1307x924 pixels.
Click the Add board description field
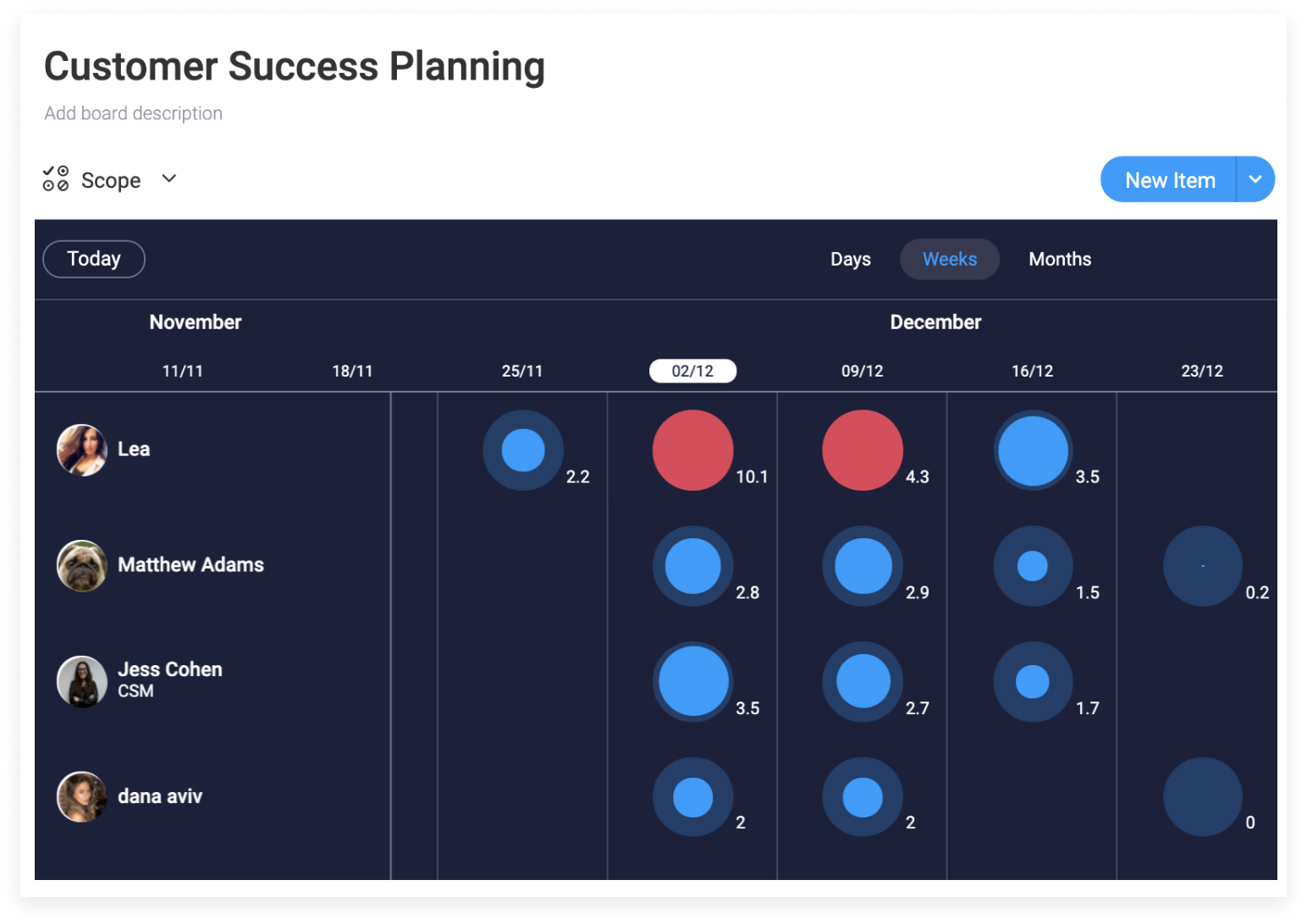133,113
